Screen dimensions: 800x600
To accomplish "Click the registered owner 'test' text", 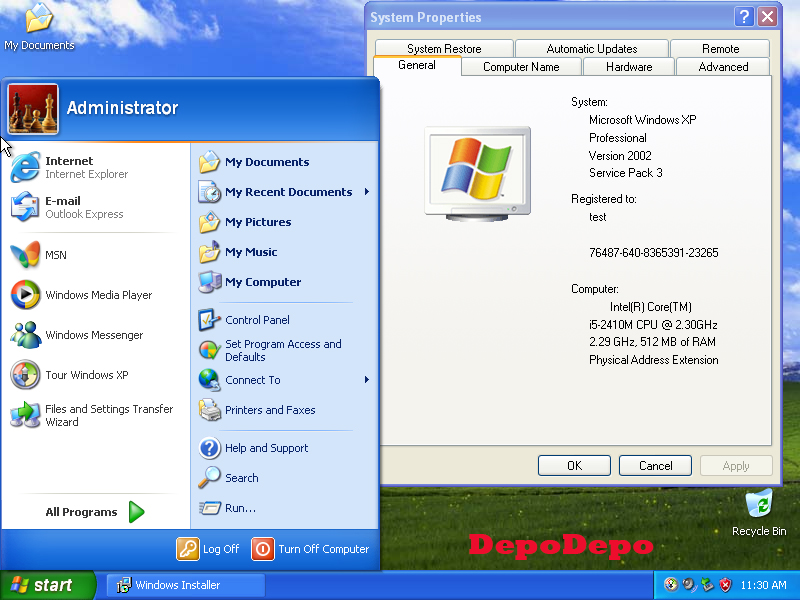I will coord(597,217).
